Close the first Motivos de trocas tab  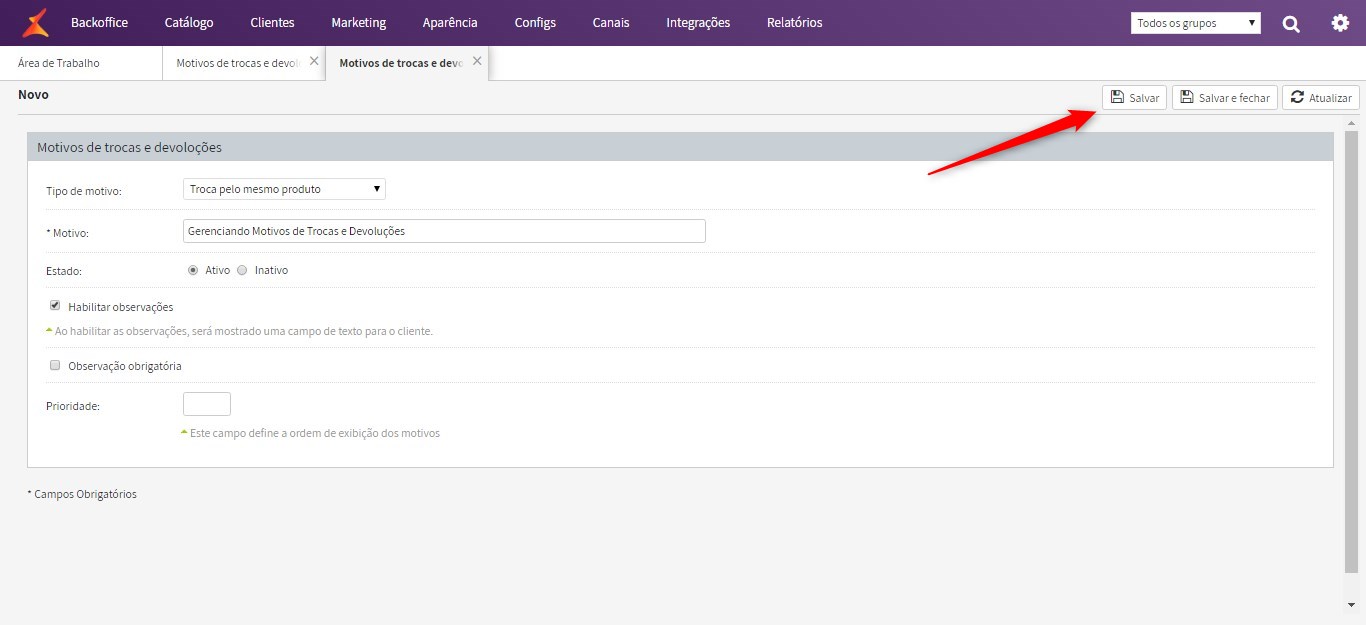[314, 61]
